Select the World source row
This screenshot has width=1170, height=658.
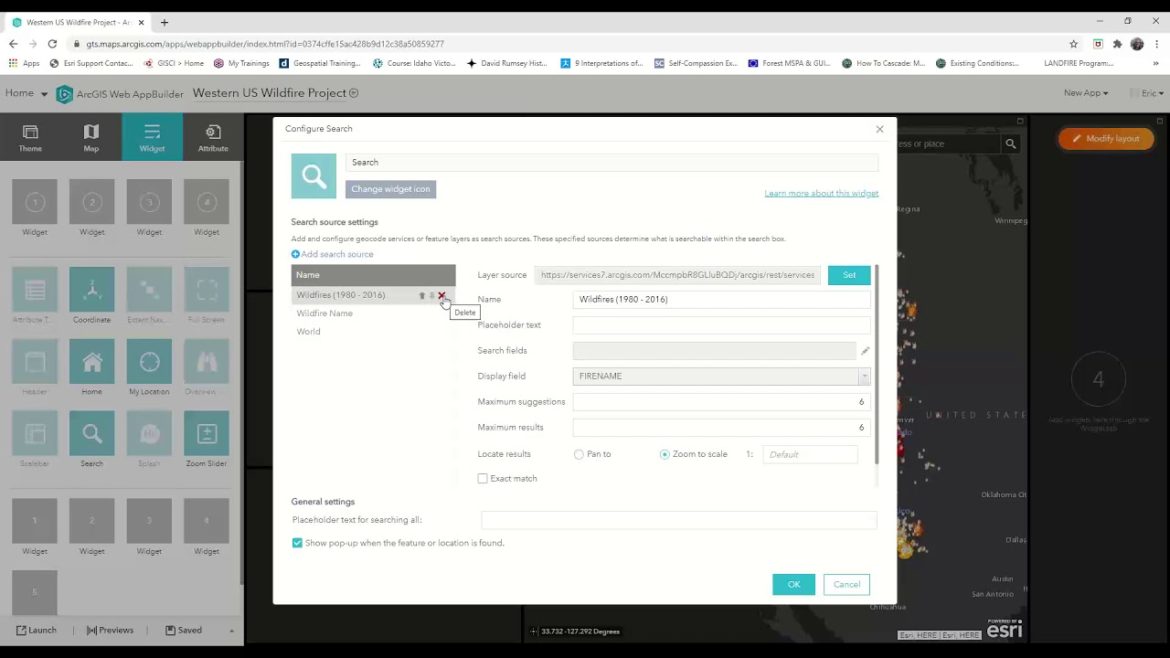coord(373,331)
